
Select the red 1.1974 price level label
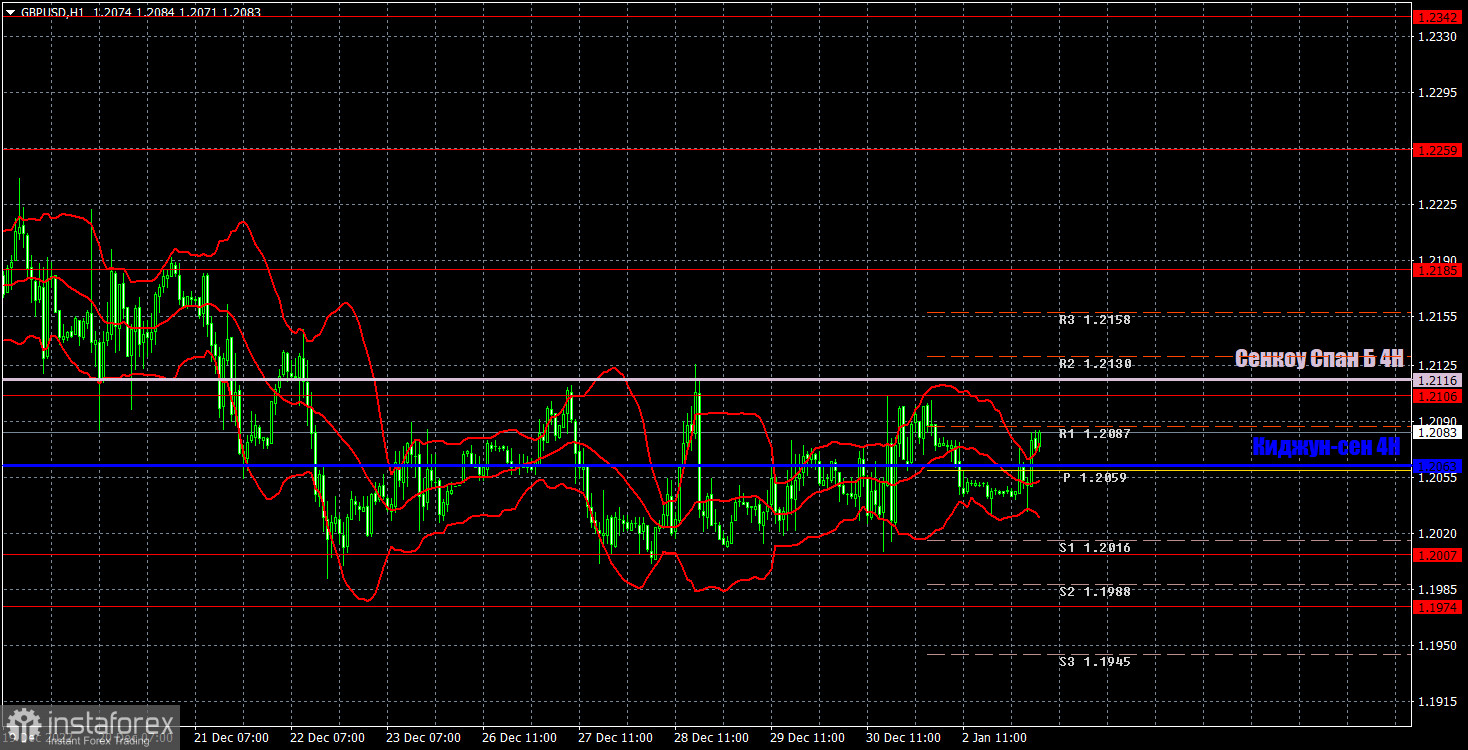[1438, 607]
